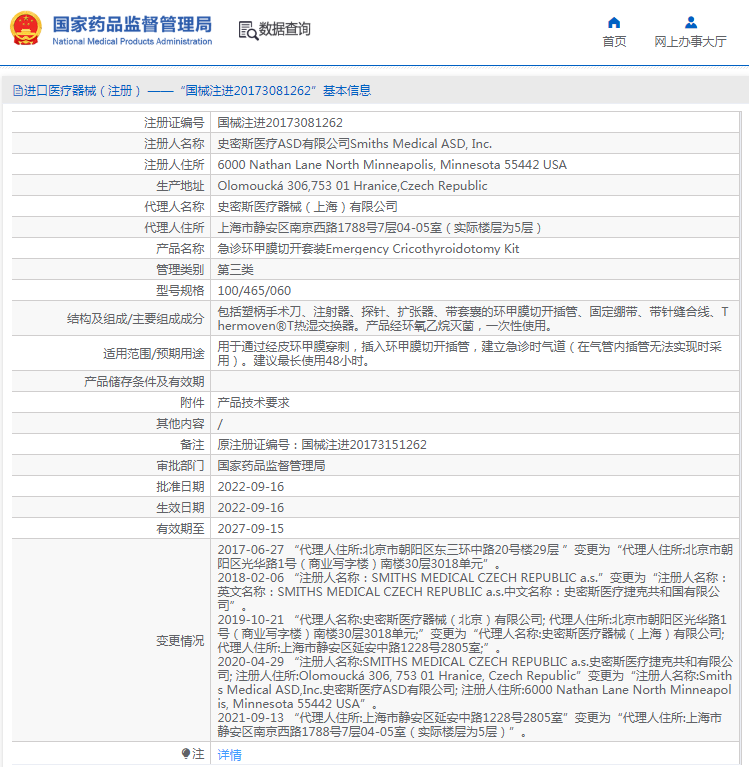Go to 网上办事大厅 from top navigation
749x767 pixels.
click(x=690, y=41)
